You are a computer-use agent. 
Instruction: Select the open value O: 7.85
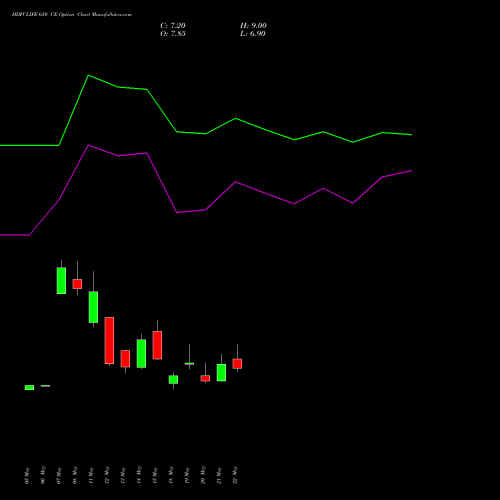tap(173, 34)
